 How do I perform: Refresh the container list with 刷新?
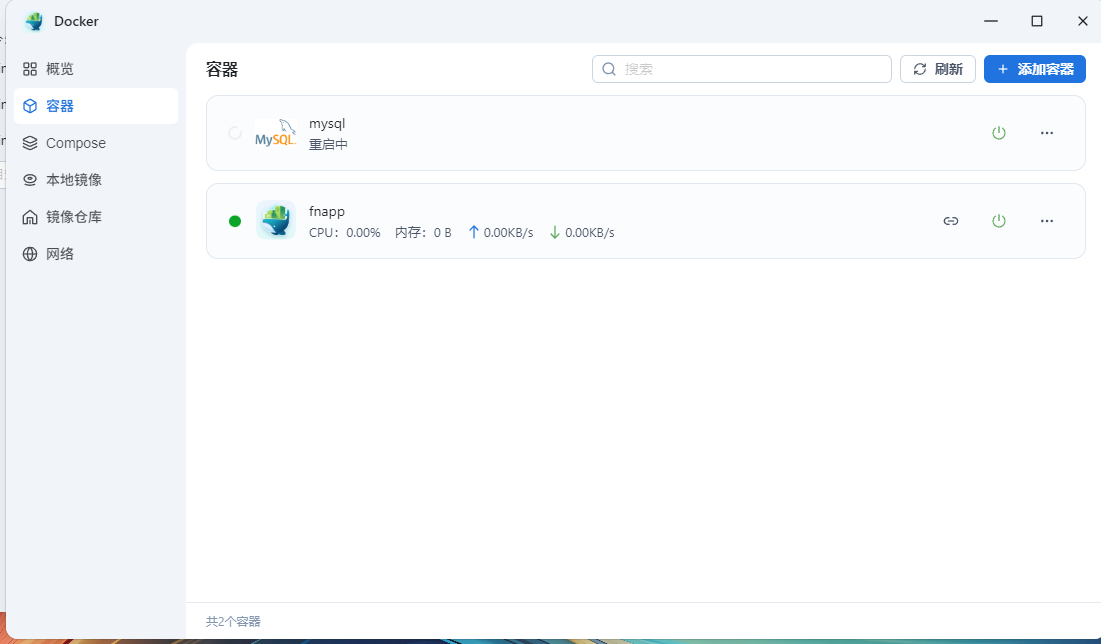(x=937, y=69)
